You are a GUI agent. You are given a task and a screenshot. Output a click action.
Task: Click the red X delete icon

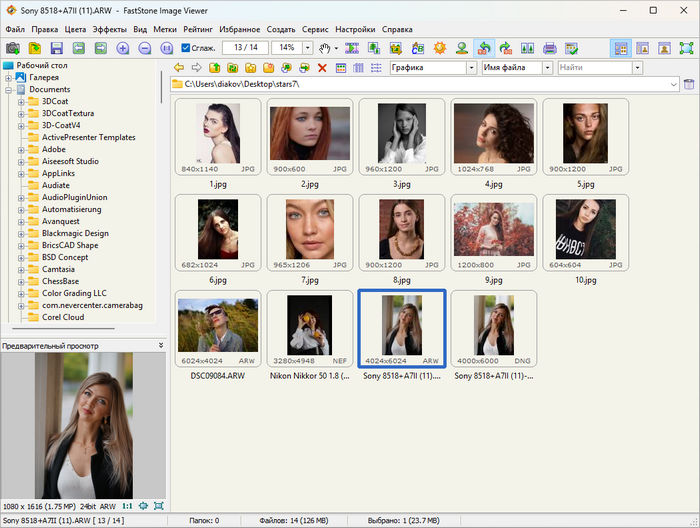[x=322, y=67]
